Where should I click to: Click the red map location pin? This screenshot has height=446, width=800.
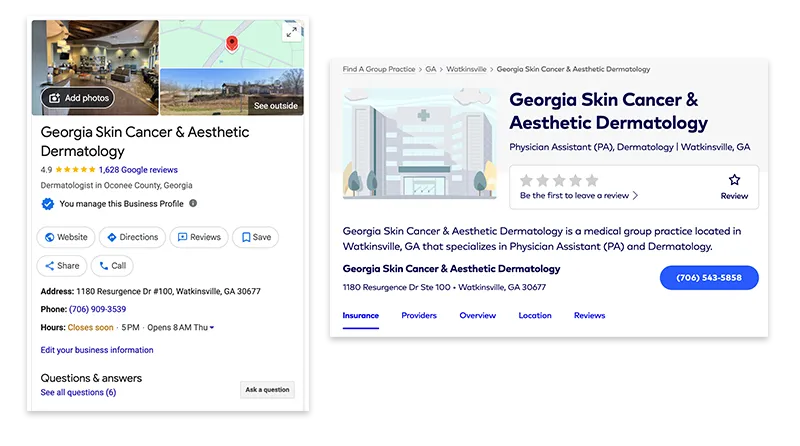232,44
